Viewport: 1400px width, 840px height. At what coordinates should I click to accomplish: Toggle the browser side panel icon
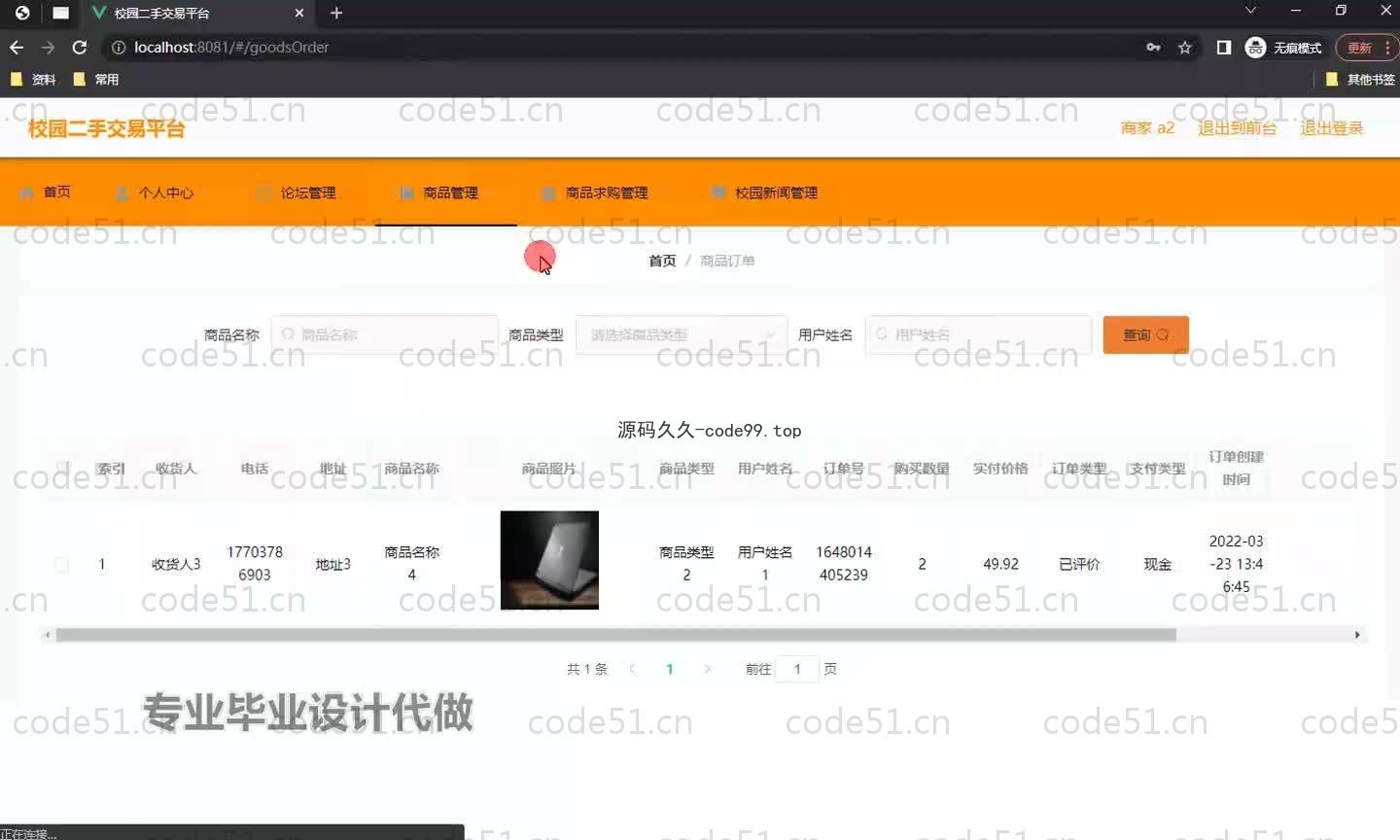pyautogui.click(x=1224, y=47)
